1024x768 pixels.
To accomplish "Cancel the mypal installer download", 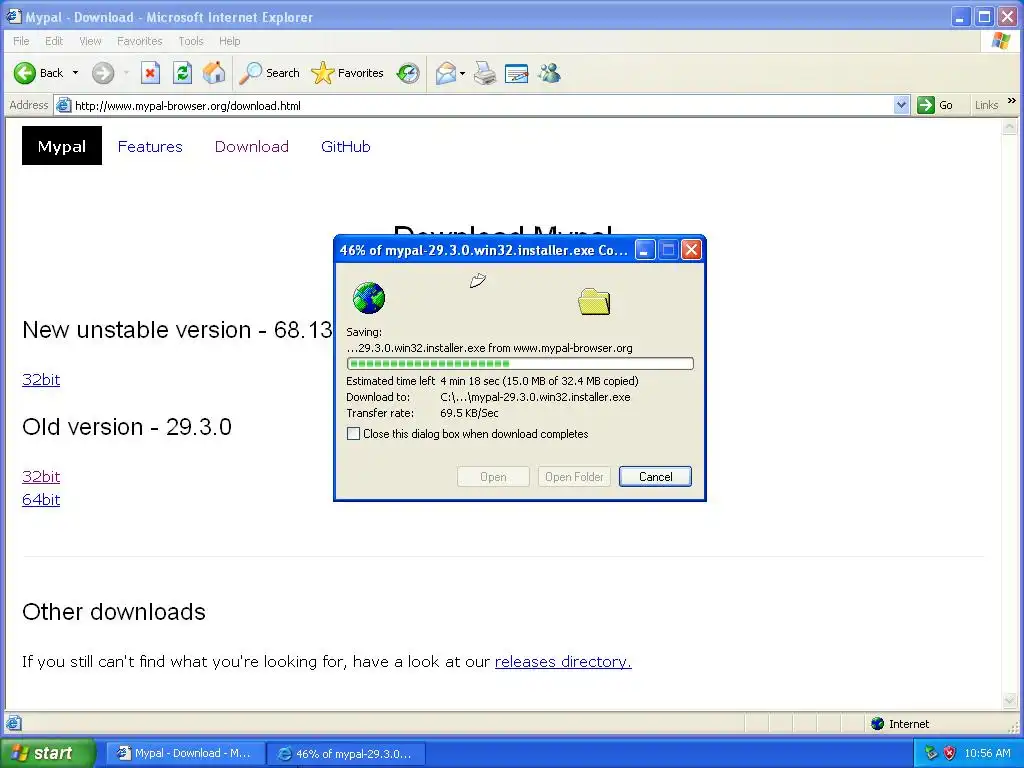I will [655, 477].
